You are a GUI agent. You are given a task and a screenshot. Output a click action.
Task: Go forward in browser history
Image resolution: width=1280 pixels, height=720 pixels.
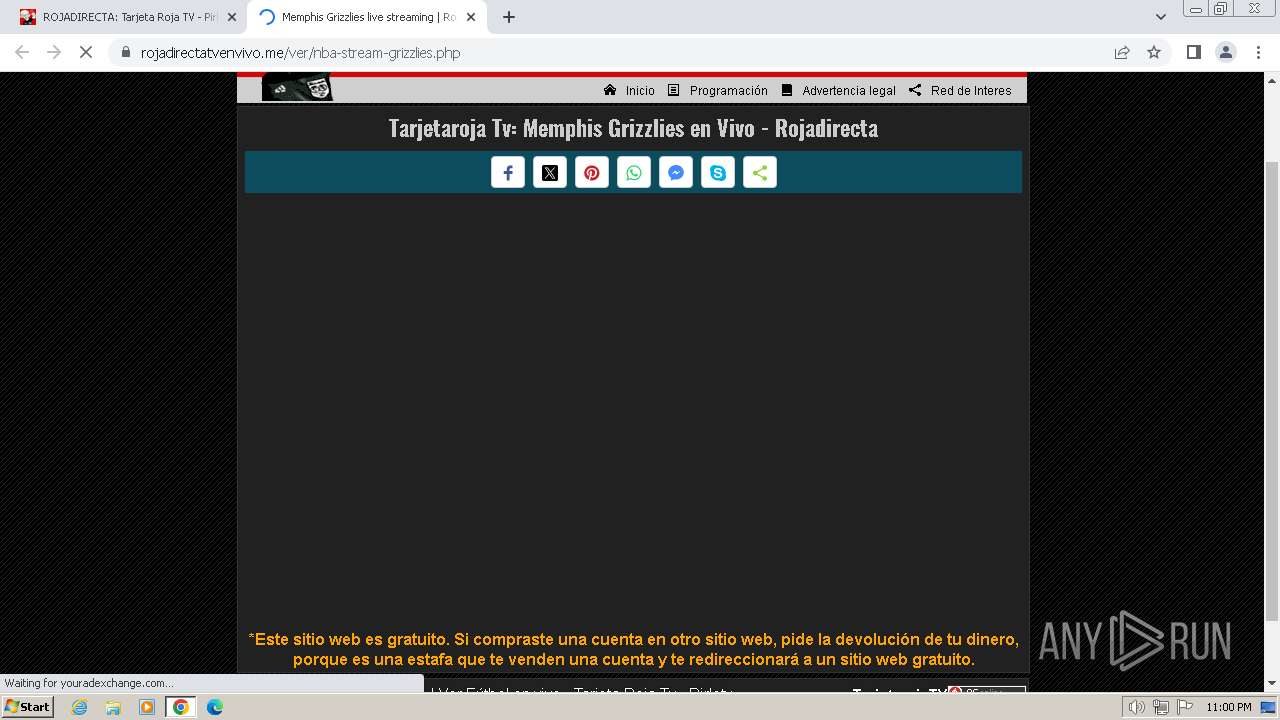[x=54, y=52]
